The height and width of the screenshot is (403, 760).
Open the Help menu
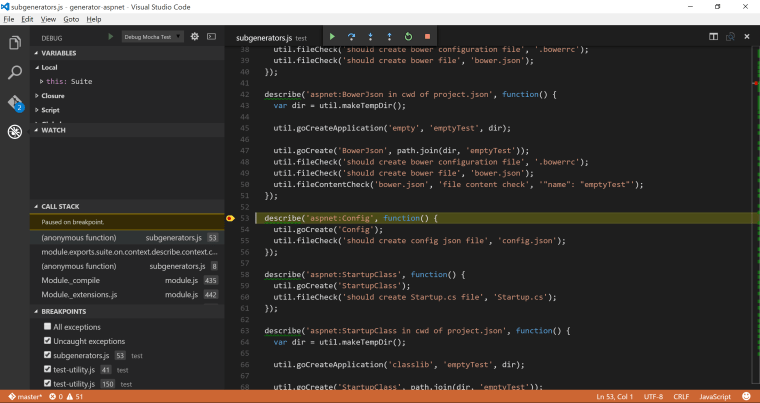[94, 19]
